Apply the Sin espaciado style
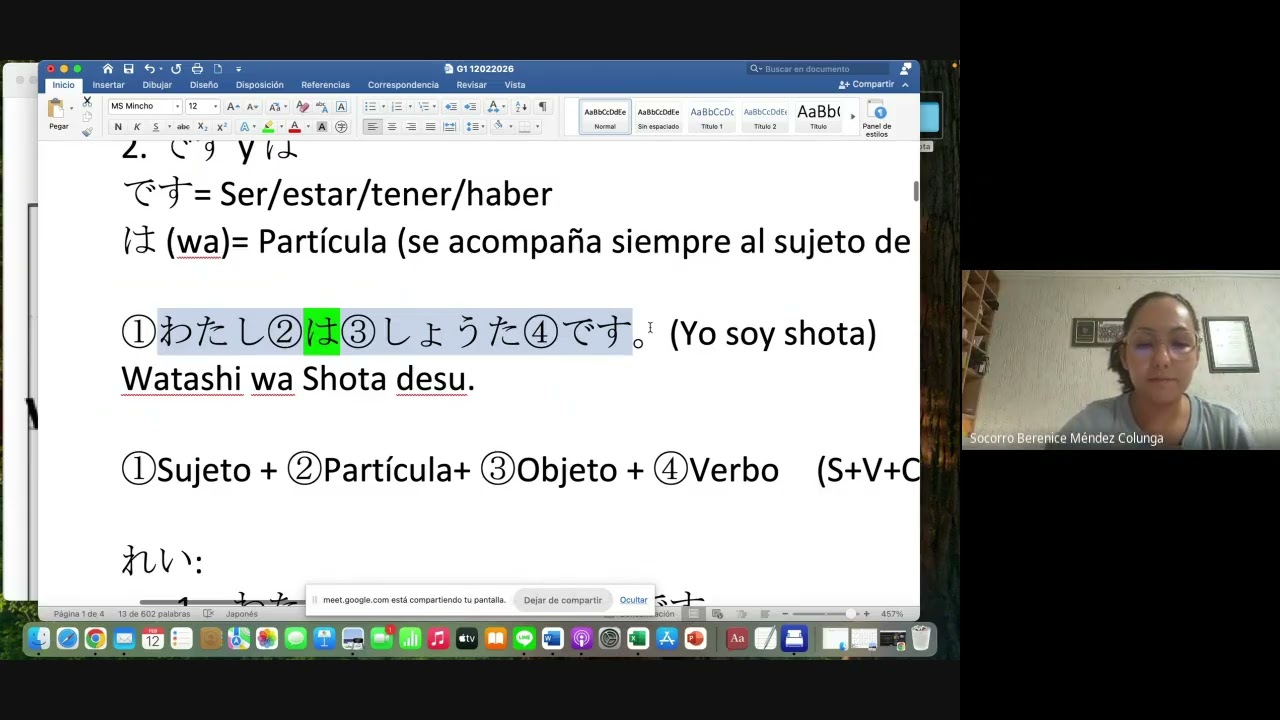The height and width of the screenshot is (720, 1280). pyautogui.click(x=658, y=117)
